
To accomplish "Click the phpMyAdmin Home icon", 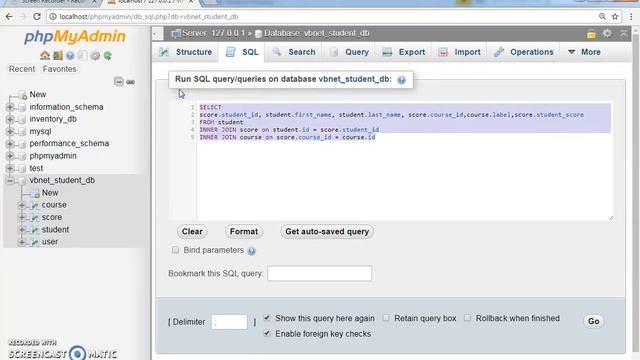I will click(x=45, y=56).
